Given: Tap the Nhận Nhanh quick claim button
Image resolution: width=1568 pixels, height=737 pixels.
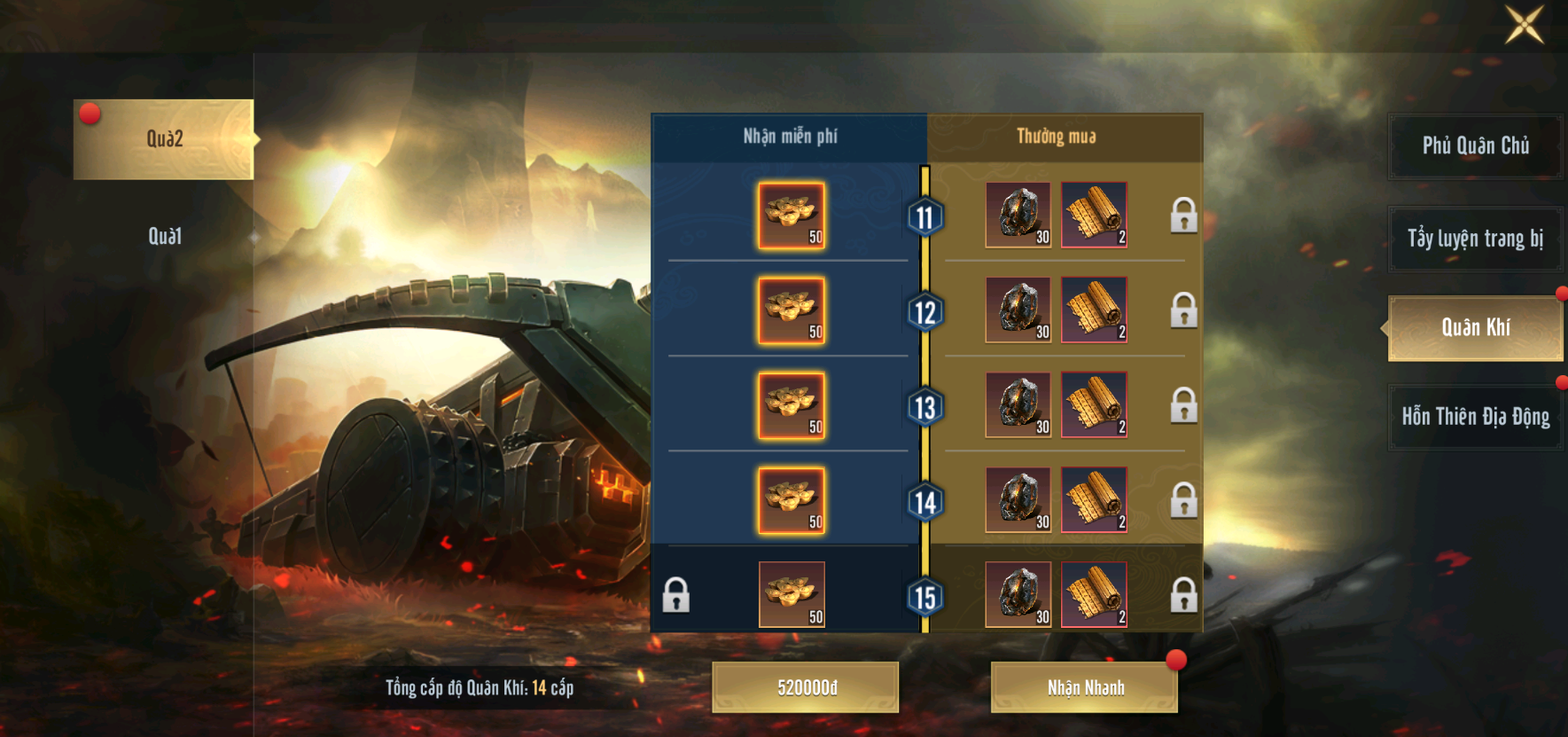Looking at the screenshot, I should pos(1085,687).
